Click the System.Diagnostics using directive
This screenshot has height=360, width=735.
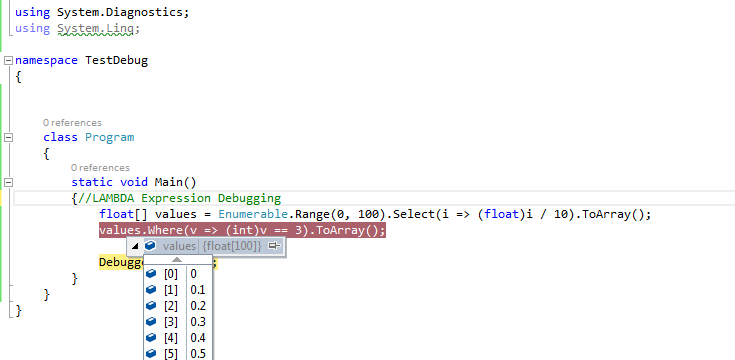coord(102,12)
